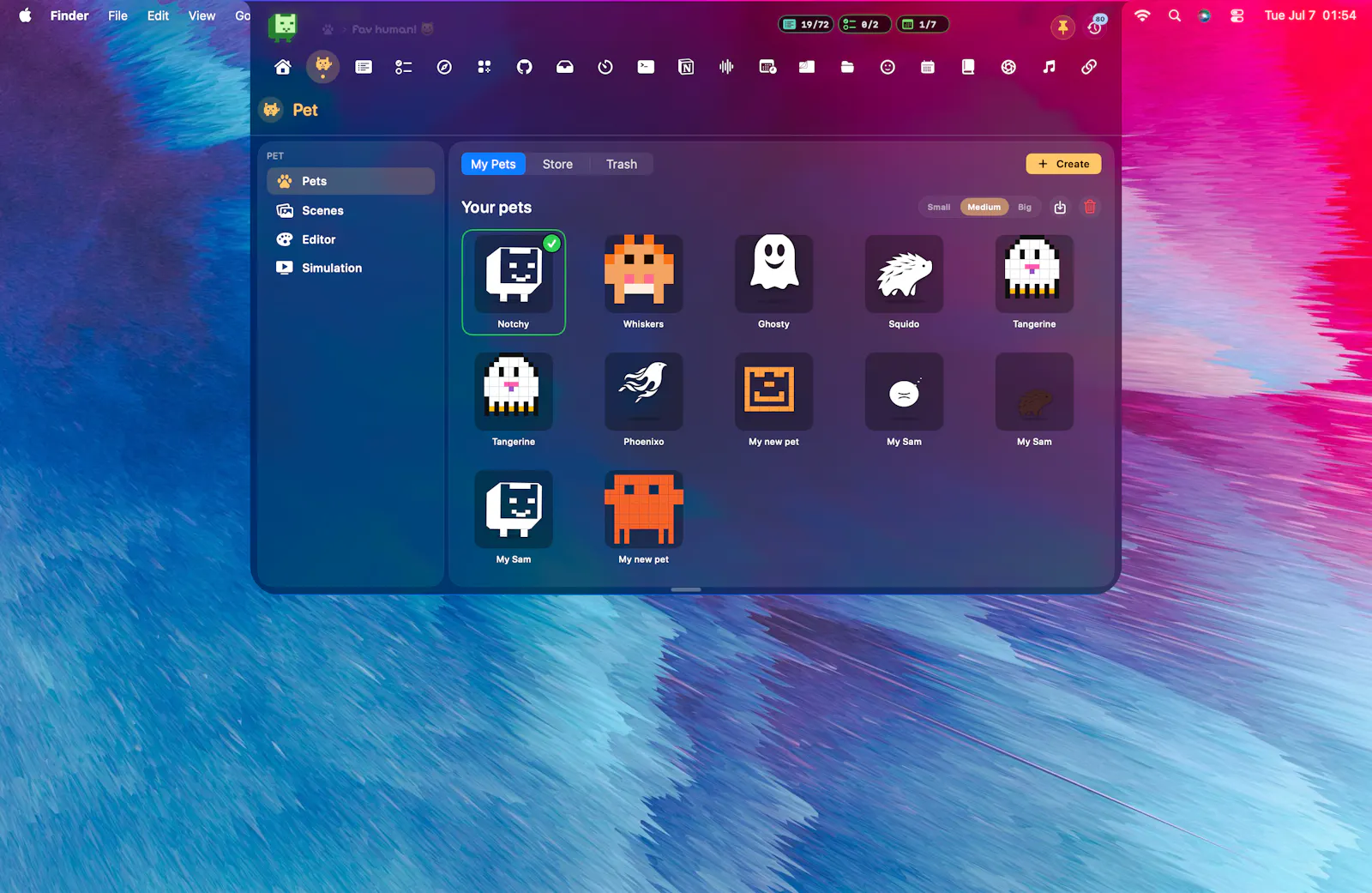The width and height of the screenshot is (1372, 893).
Task: Select the Whiskers pet
Action: (x=644, y=282)
